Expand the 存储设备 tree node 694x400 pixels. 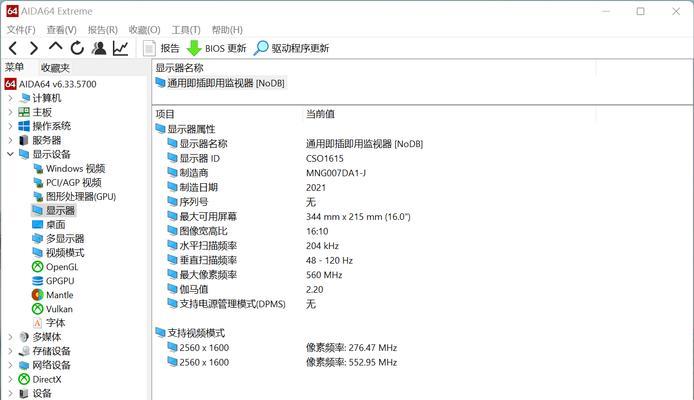[x=11, y=351]
